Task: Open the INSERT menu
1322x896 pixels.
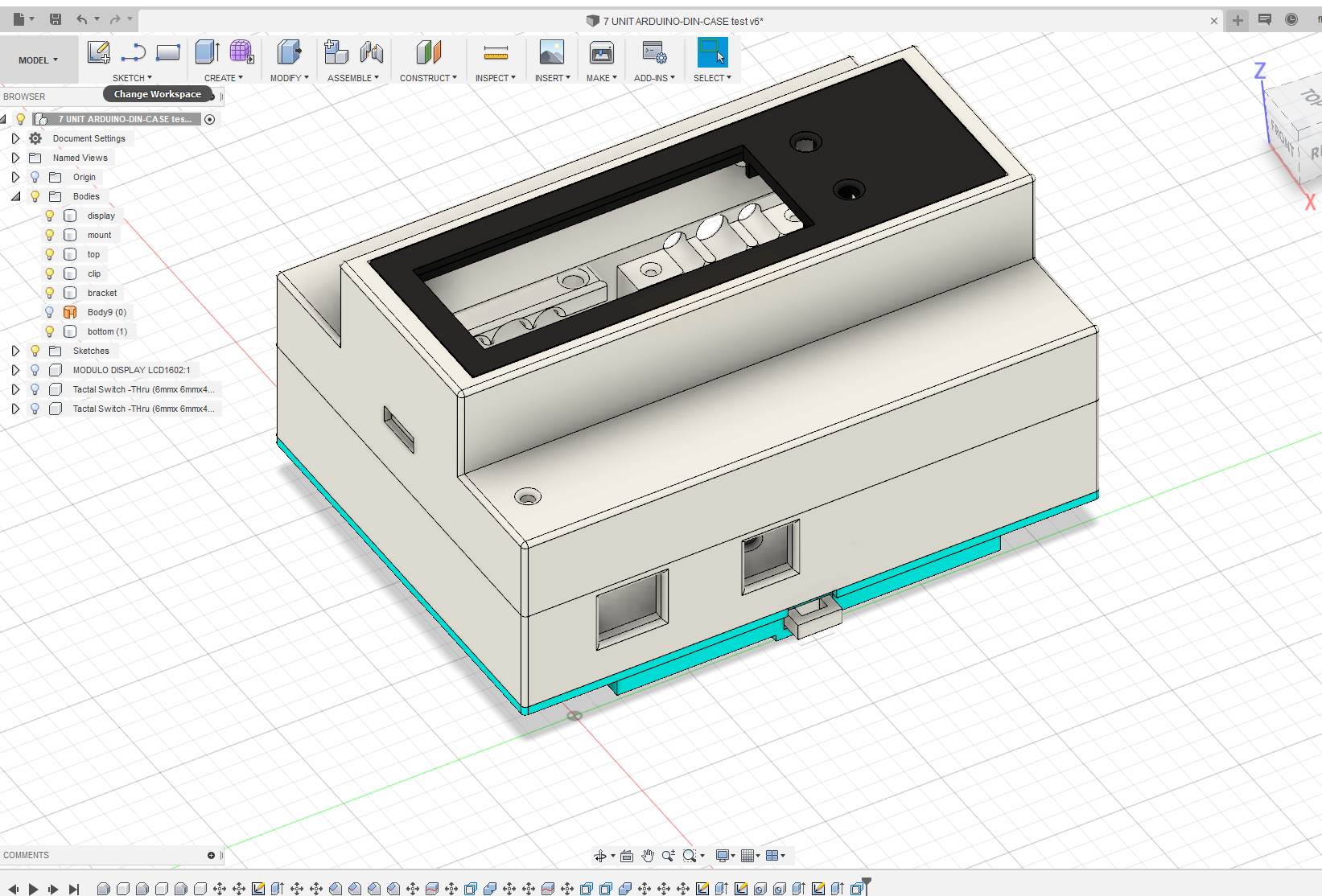Action: [553, 78]
